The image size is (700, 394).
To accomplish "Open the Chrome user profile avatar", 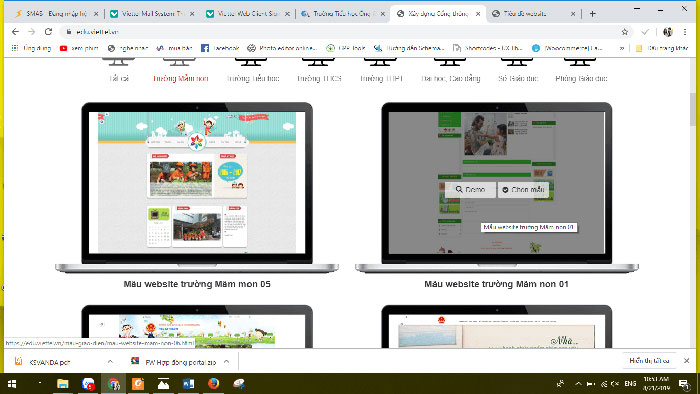I will 668,32.
